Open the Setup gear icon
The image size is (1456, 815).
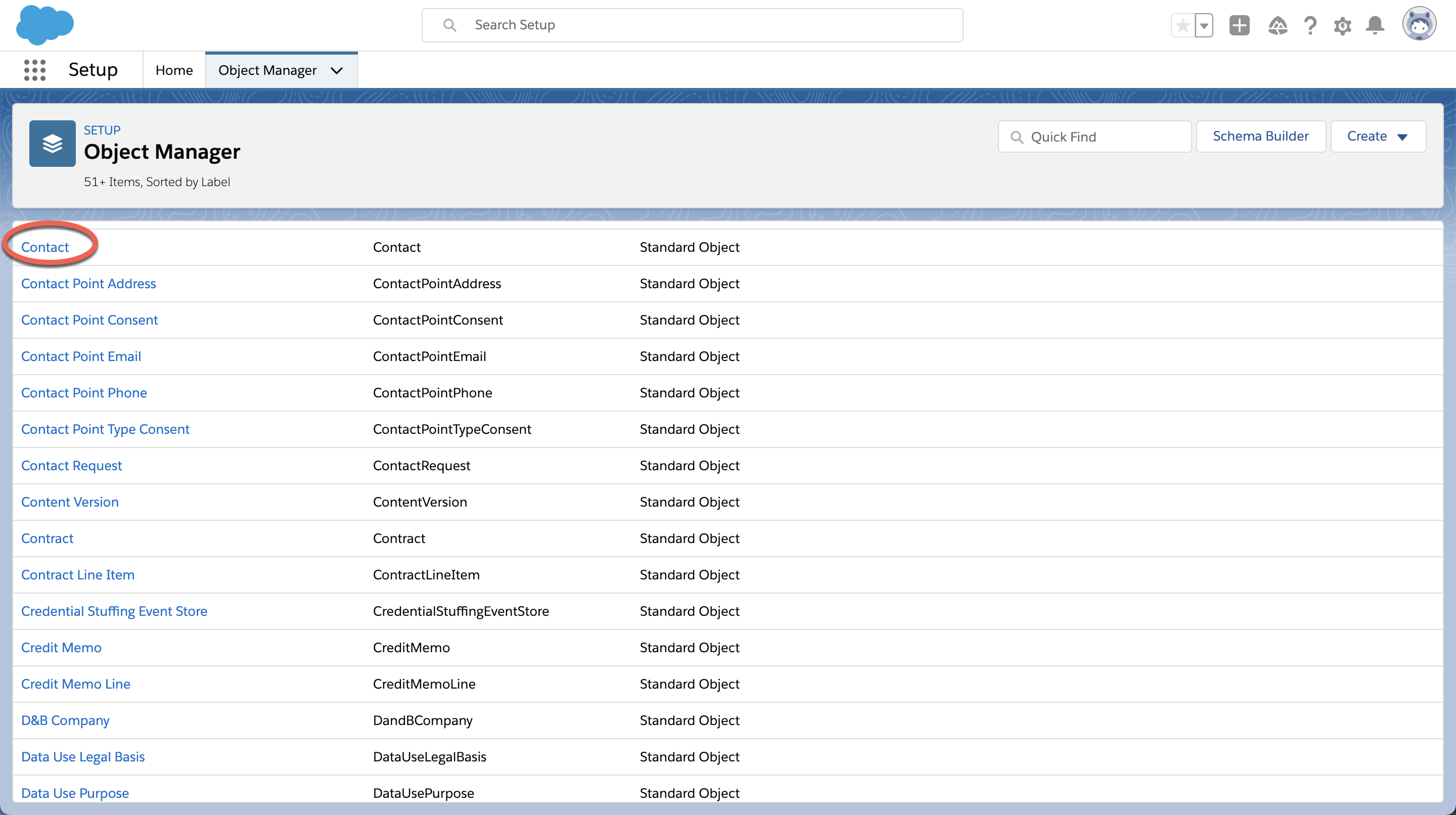tap(1342, 25)
